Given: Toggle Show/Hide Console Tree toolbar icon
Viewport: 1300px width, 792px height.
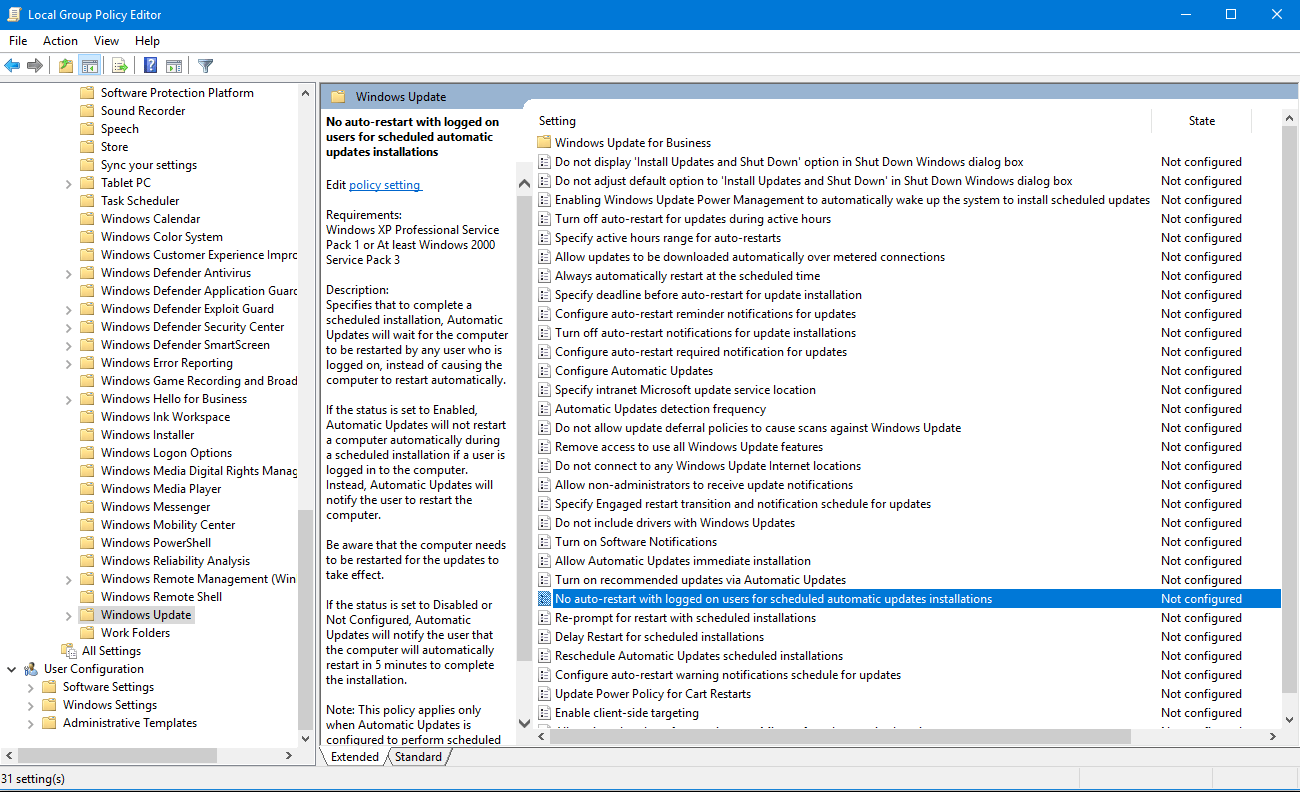Looking at the screenshot, I should [89, 66].
